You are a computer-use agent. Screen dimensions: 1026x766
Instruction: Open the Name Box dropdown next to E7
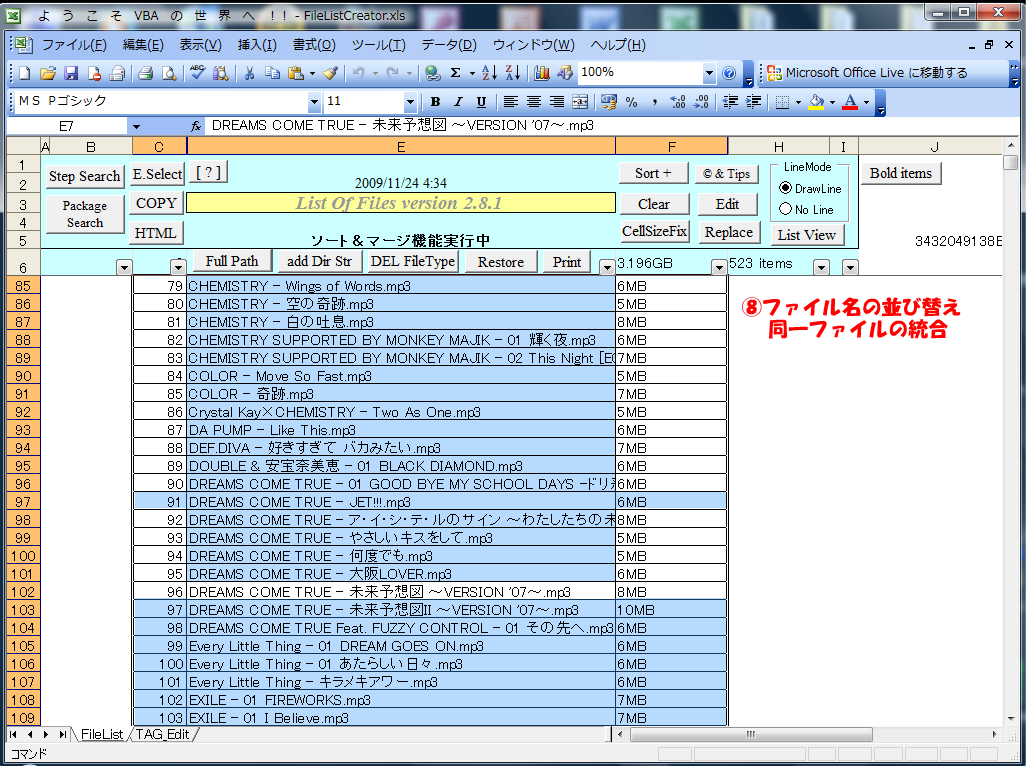pos(136,126)
